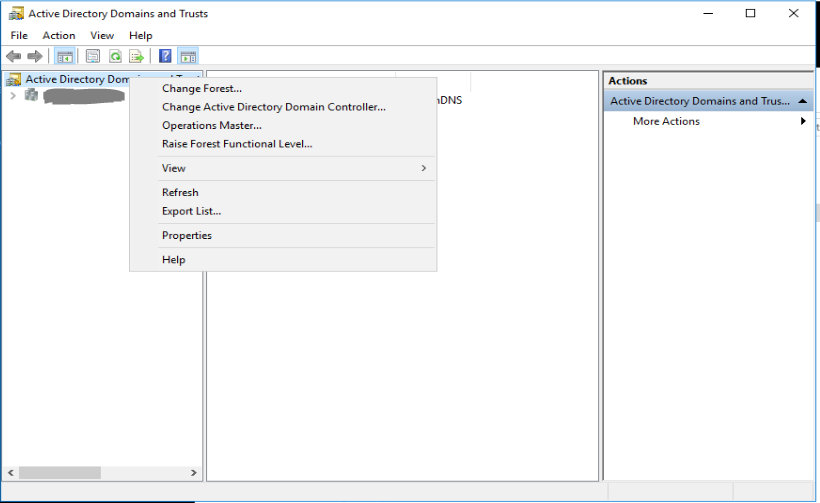Viewport: 820px width, 503px height.
Task: Open Properties via the toolbar icon
Action: tap(93, 56)
